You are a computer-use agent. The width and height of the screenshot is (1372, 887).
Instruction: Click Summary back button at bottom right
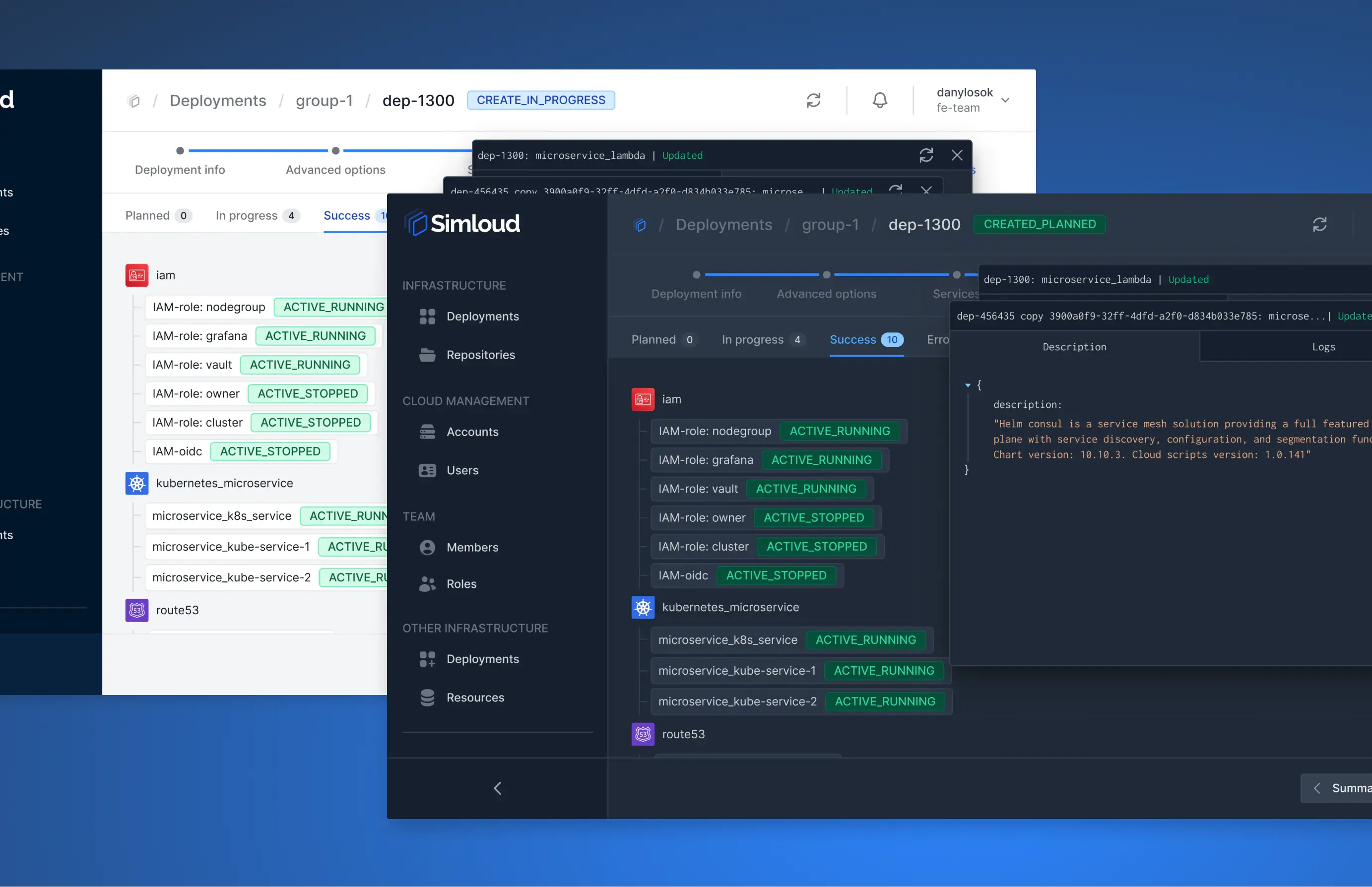(x=1336, y=788)
